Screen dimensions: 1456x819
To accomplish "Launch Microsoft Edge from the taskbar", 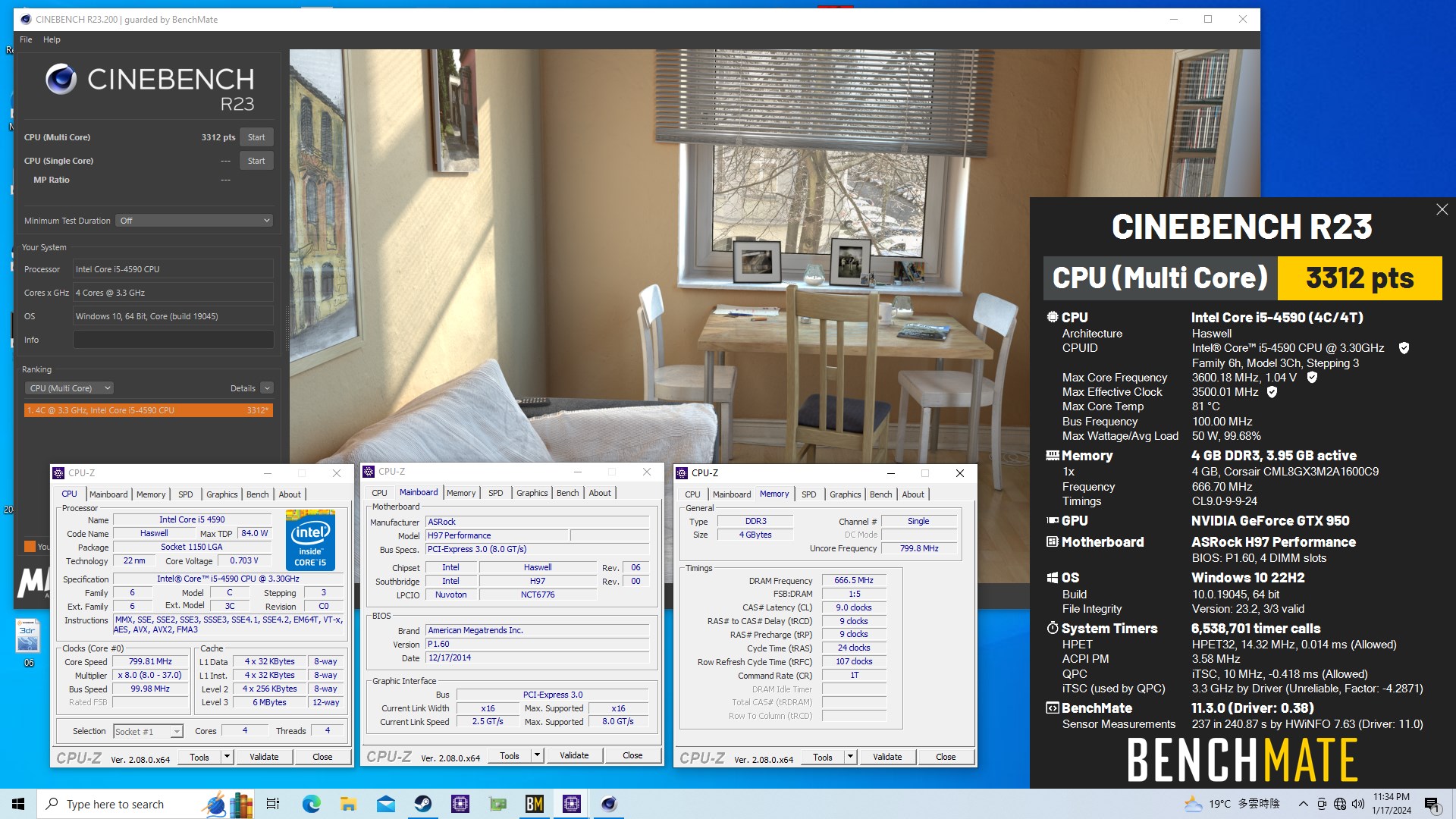I will (311, 804).
